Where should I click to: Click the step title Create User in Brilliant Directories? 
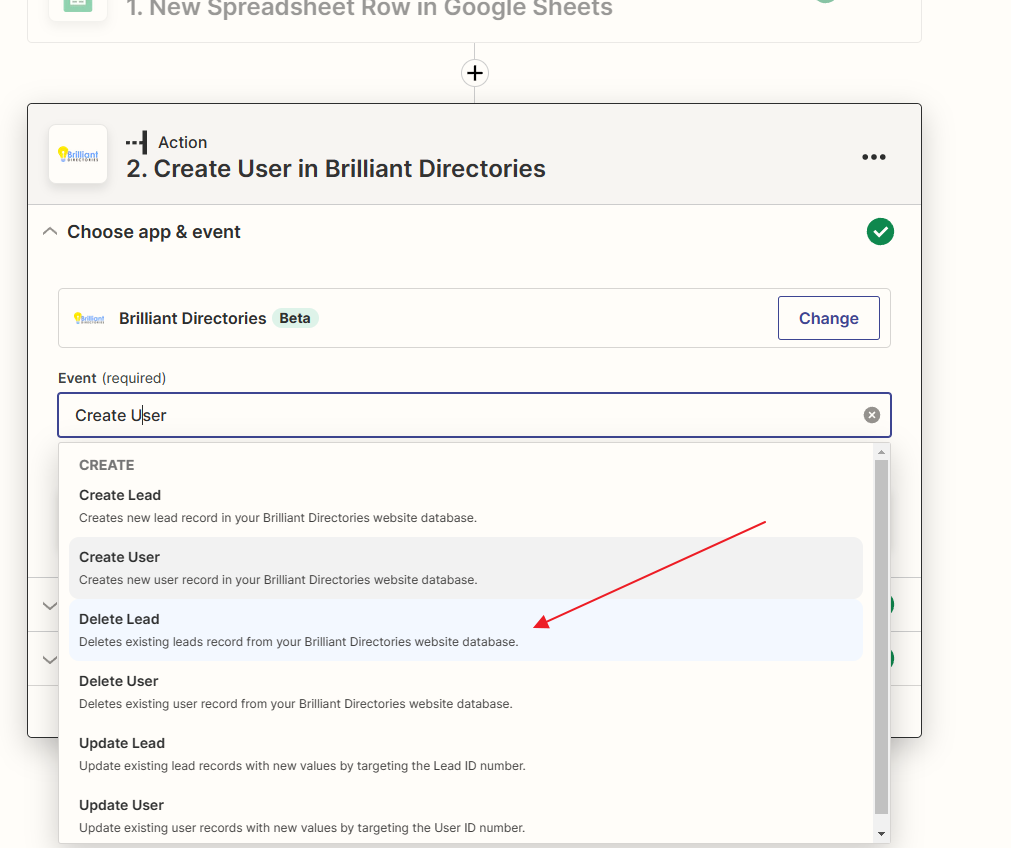coord(336,169)
